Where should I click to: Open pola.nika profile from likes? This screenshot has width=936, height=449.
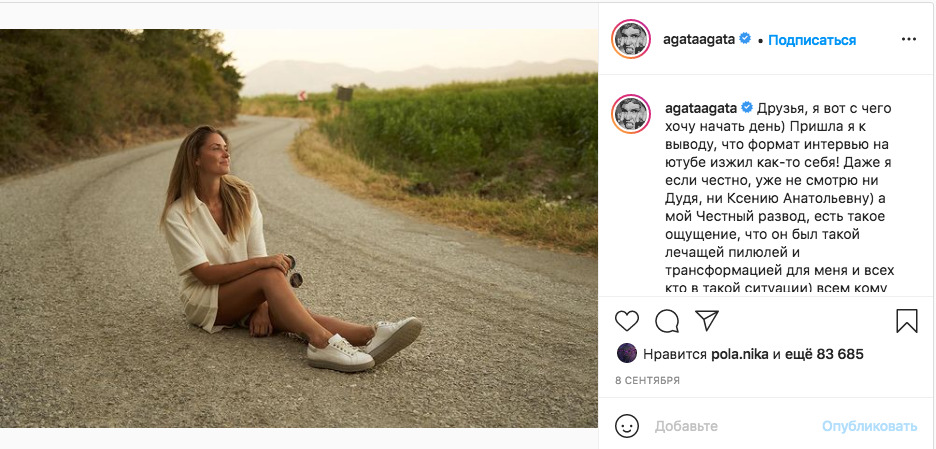(739, 354)
